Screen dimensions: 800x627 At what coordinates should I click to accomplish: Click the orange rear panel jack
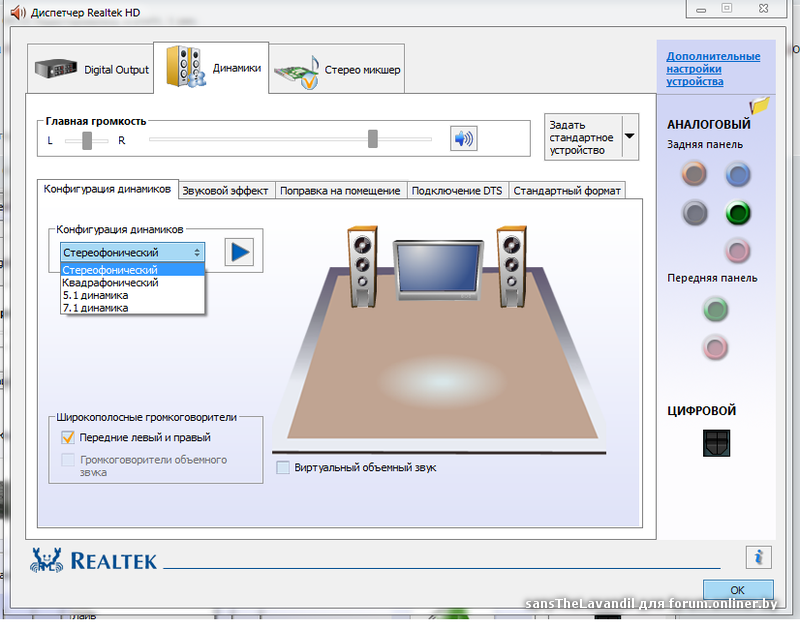(x=694, y=174)
